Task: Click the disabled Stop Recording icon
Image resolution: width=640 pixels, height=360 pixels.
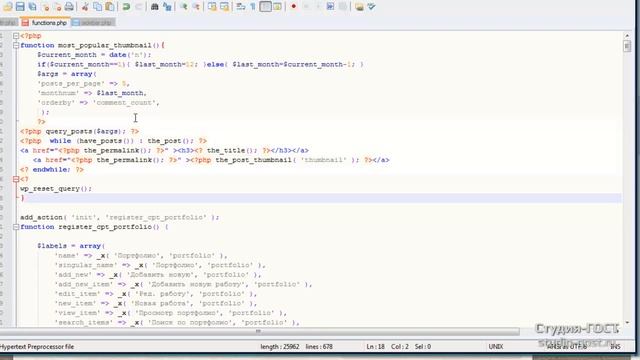Action: coord(306,7)
